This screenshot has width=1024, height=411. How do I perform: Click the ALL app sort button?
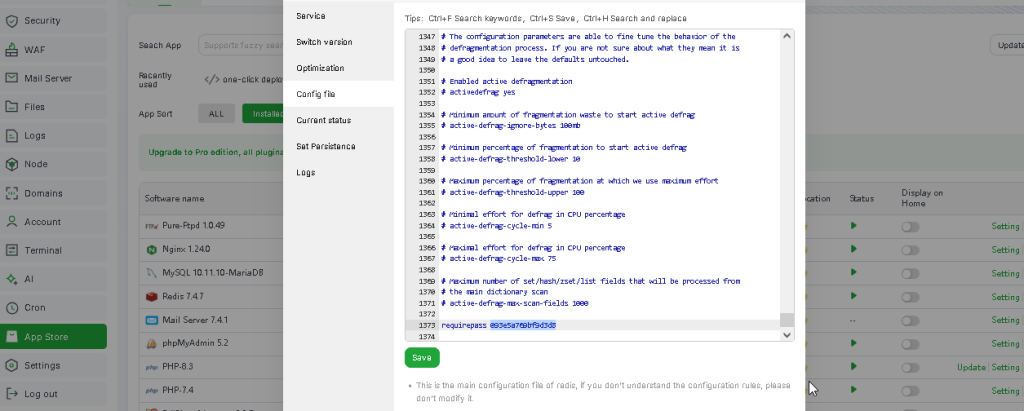216,114
